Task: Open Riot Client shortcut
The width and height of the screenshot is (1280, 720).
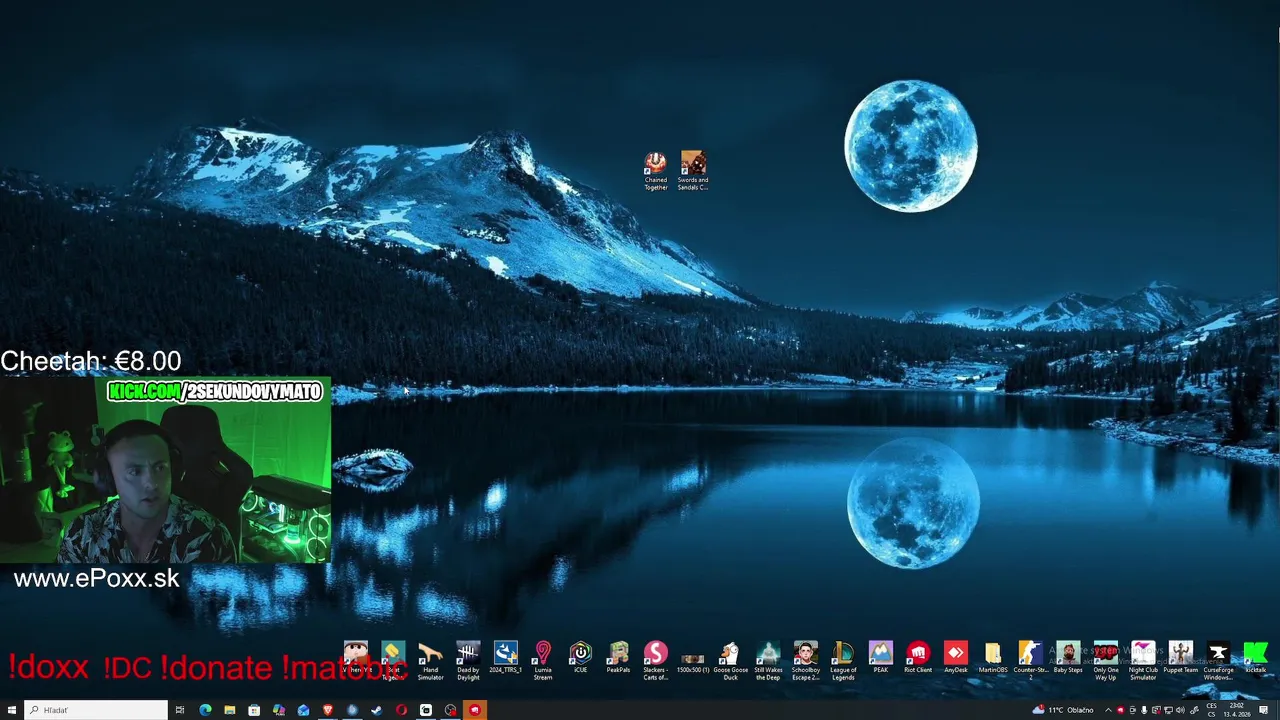Action: coord(918,658)
